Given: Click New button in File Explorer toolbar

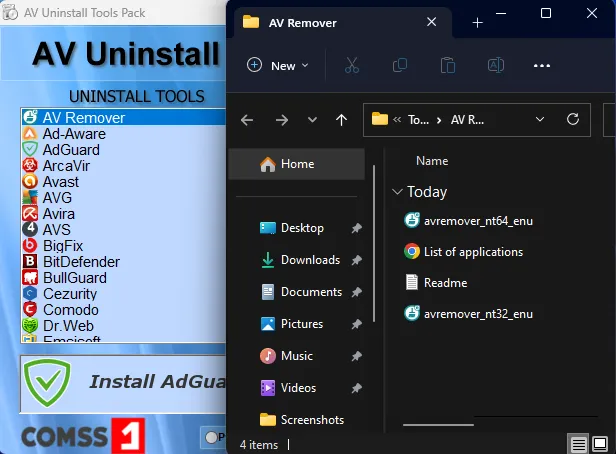Looking at the screenshot, I should tap(277, 66).
